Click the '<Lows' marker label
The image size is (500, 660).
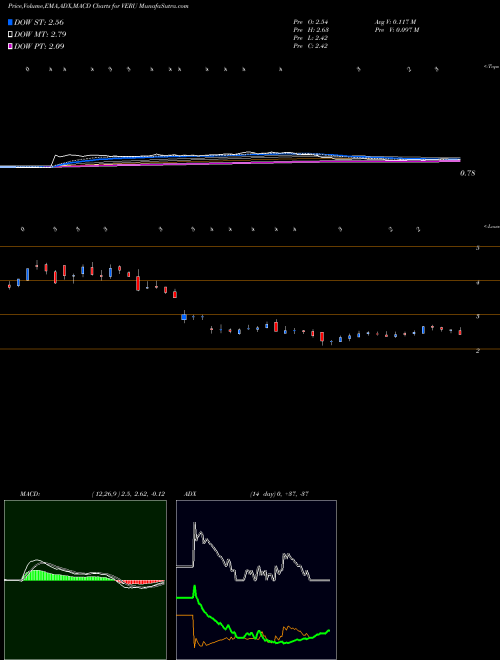click(x=491, y=226)
